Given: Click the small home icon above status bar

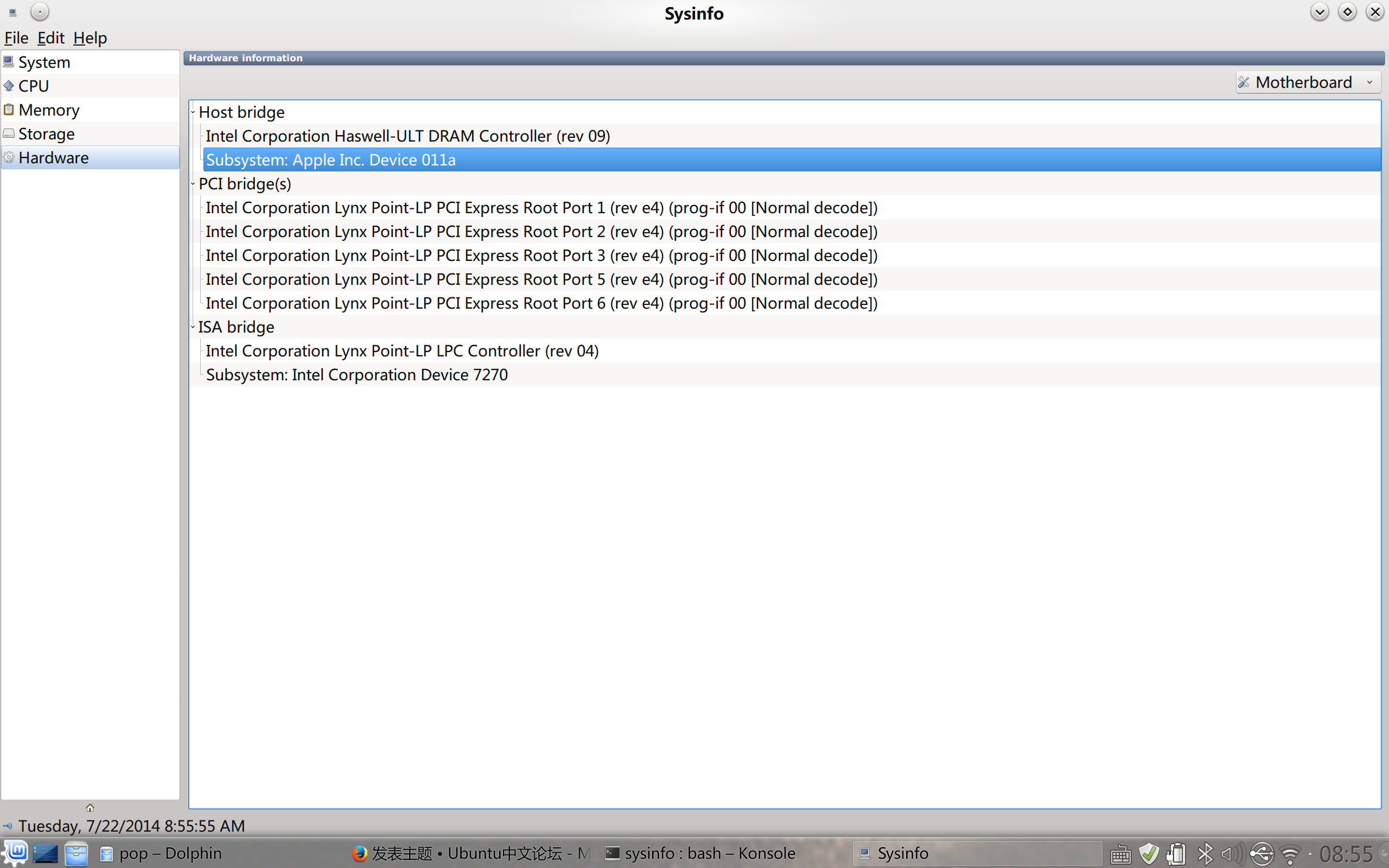Looking at the screenshot, I should click(90, 808).
